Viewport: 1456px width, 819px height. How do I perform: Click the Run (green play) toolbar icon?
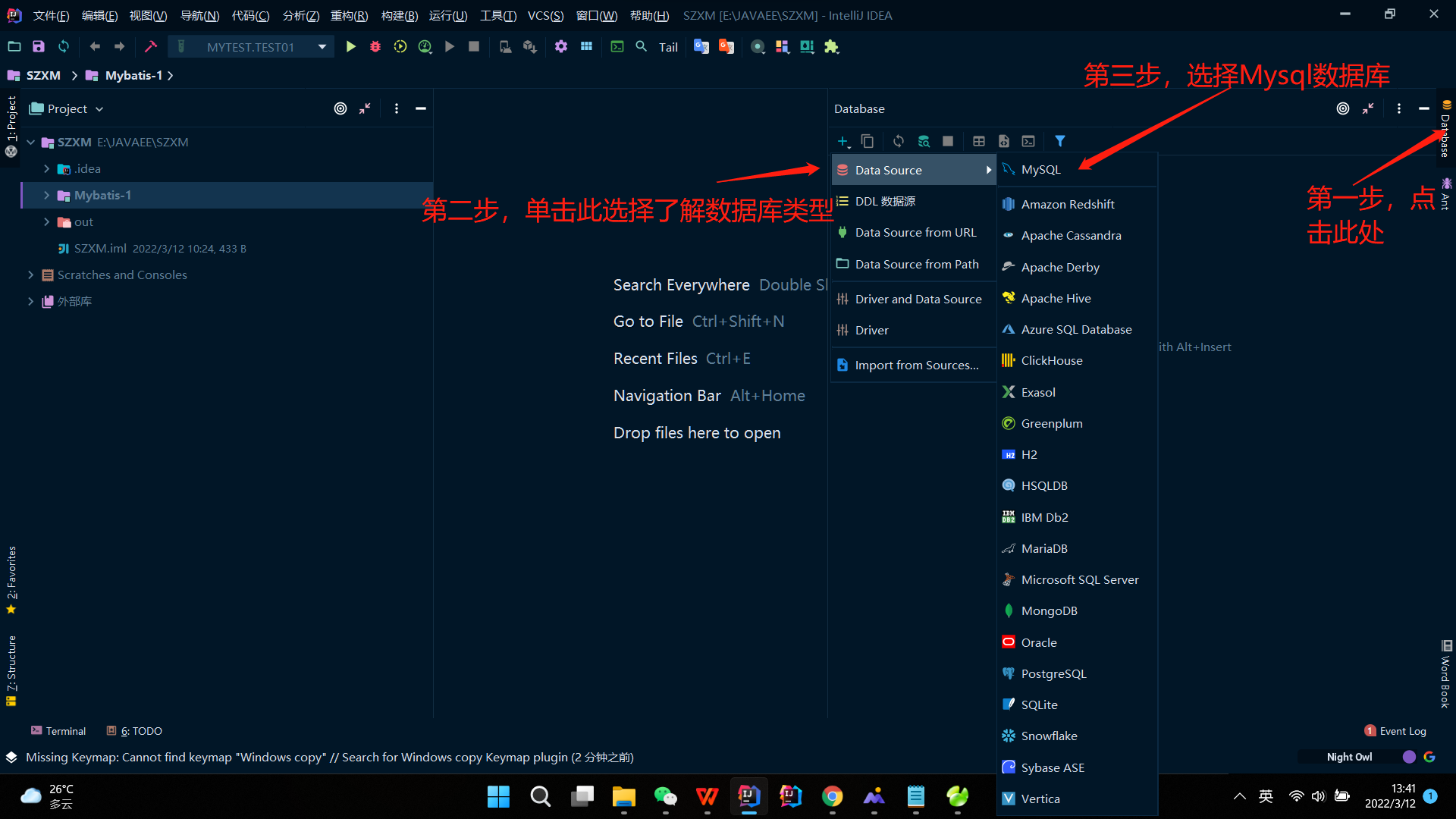point(350,47)
